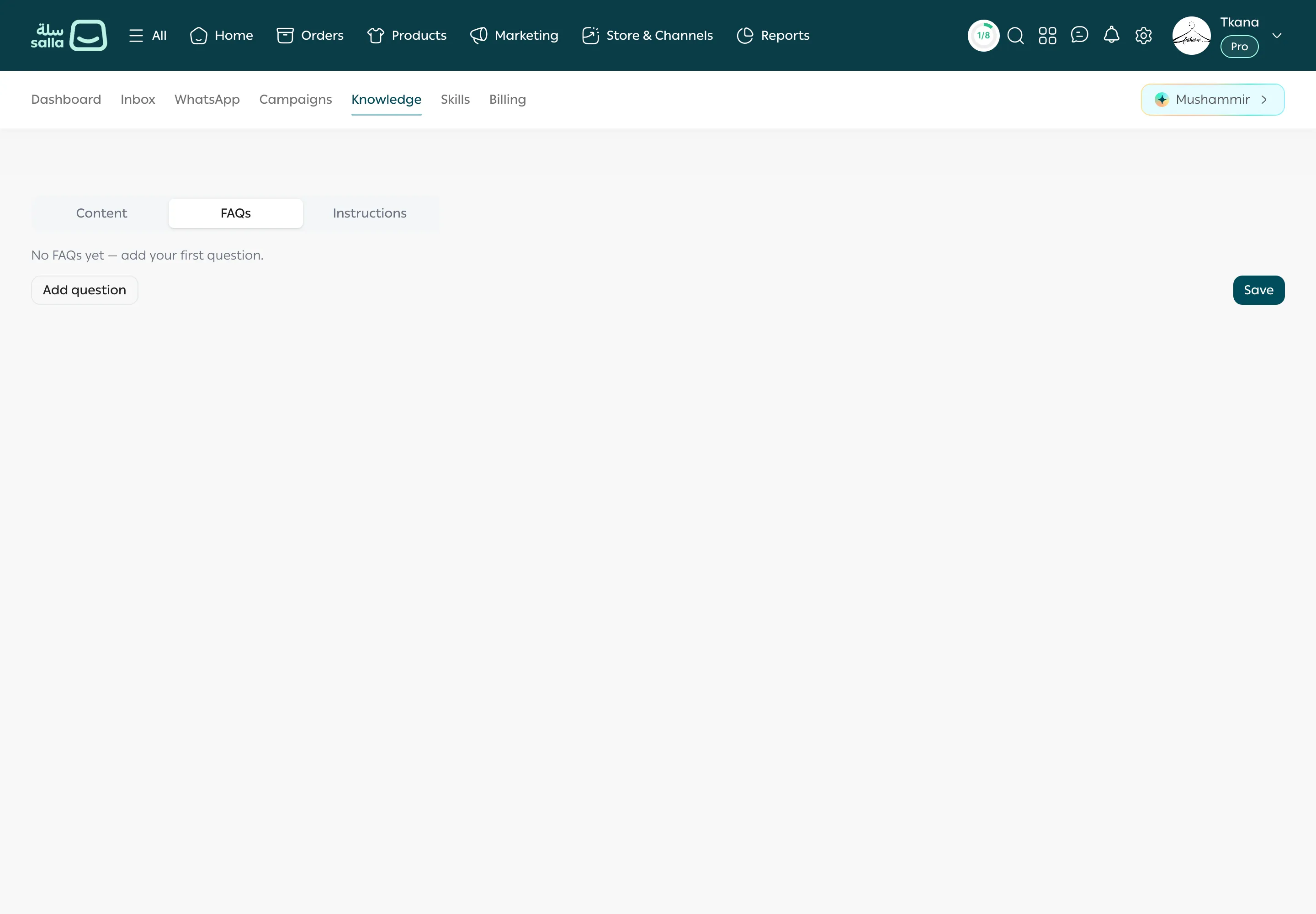Open Store & Channels

click(647, 36)
